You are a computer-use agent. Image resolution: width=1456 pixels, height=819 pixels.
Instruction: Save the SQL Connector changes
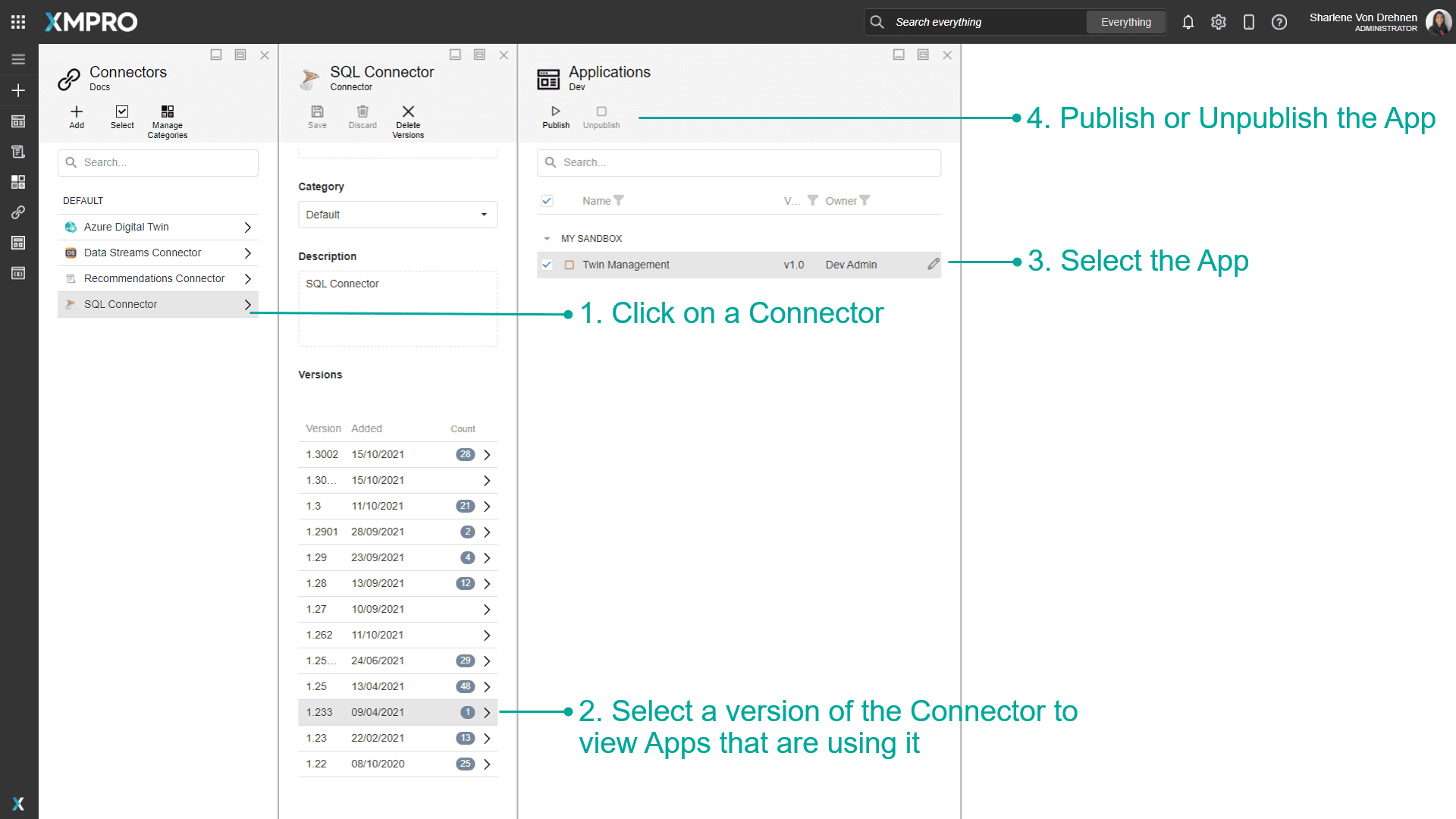[317, 118]
